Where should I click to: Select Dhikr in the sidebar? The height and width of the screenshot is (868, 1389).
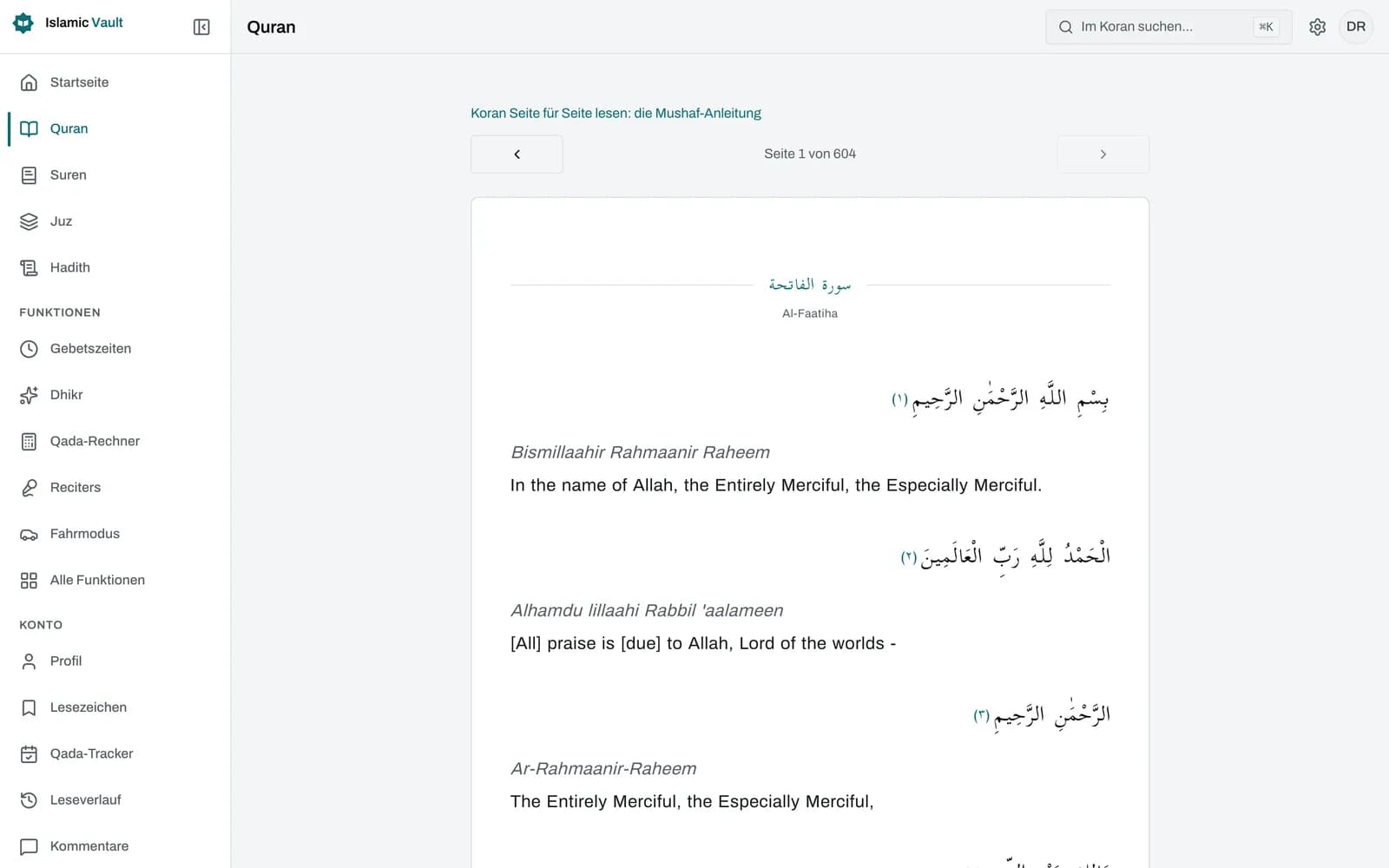point(115,395)
